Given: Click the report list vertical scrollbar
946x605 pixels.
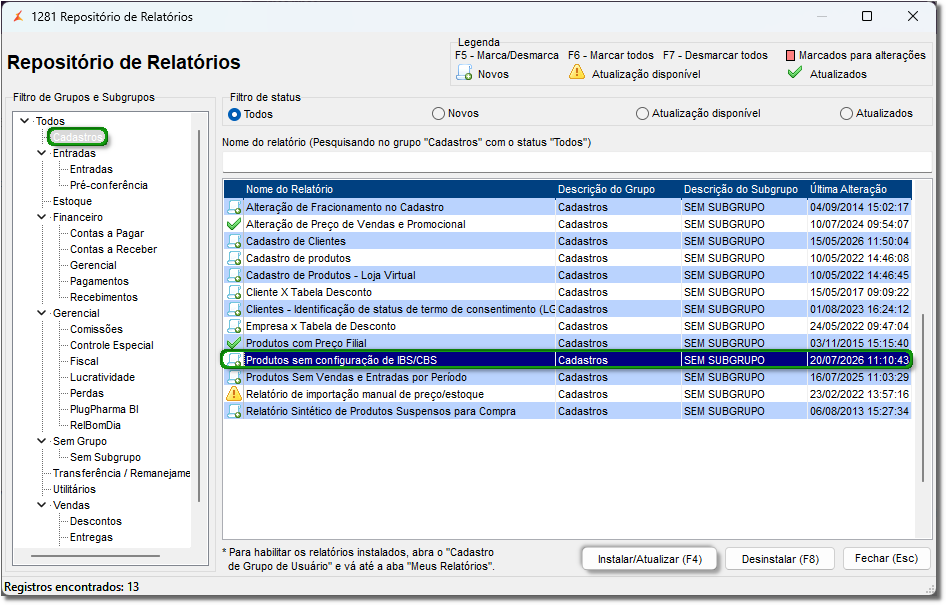Looking at the screenshot, I should [x=923, y=398].
